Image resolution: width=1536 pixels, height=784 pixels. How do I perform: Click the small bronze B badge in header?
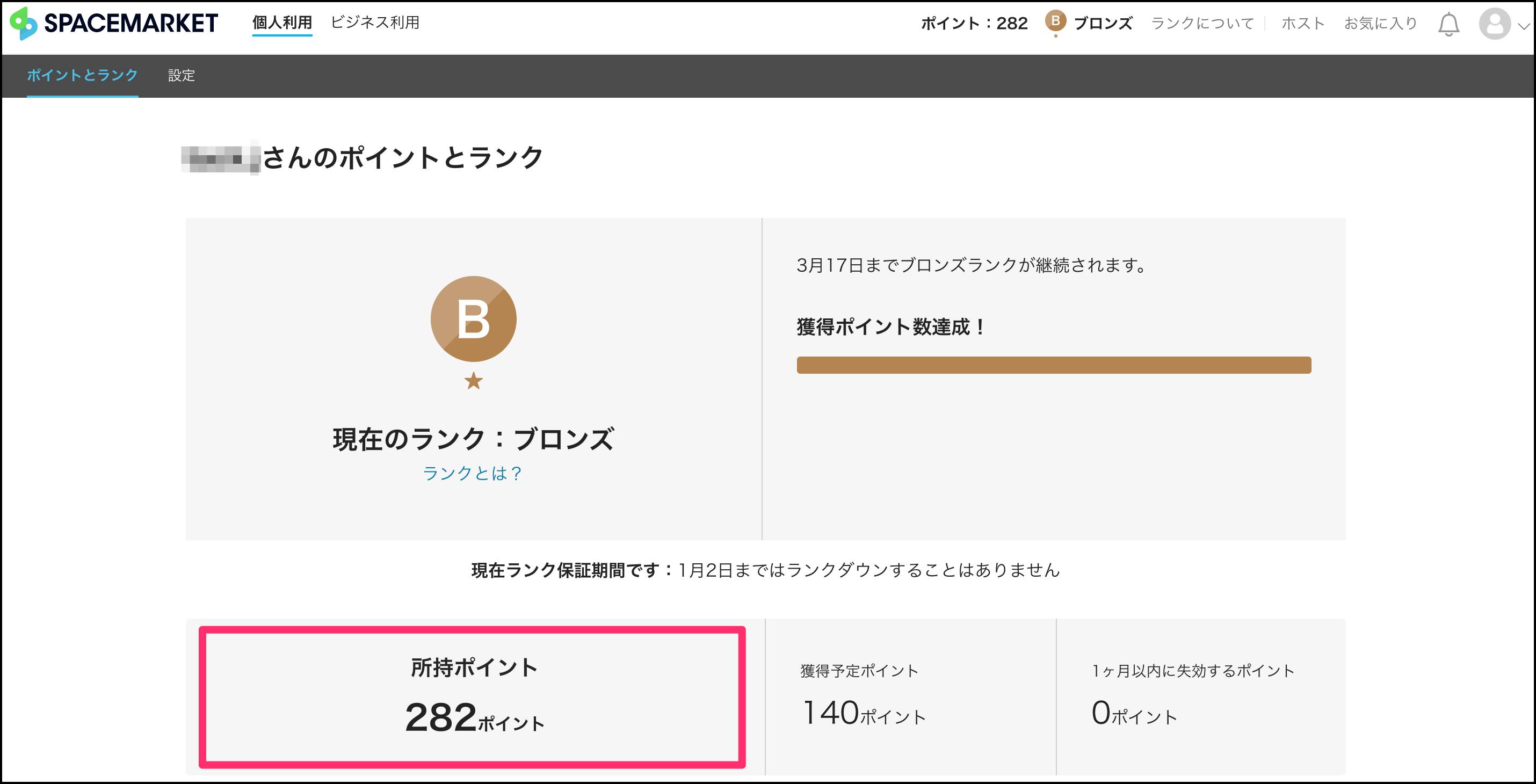[x=1055, y=22]
